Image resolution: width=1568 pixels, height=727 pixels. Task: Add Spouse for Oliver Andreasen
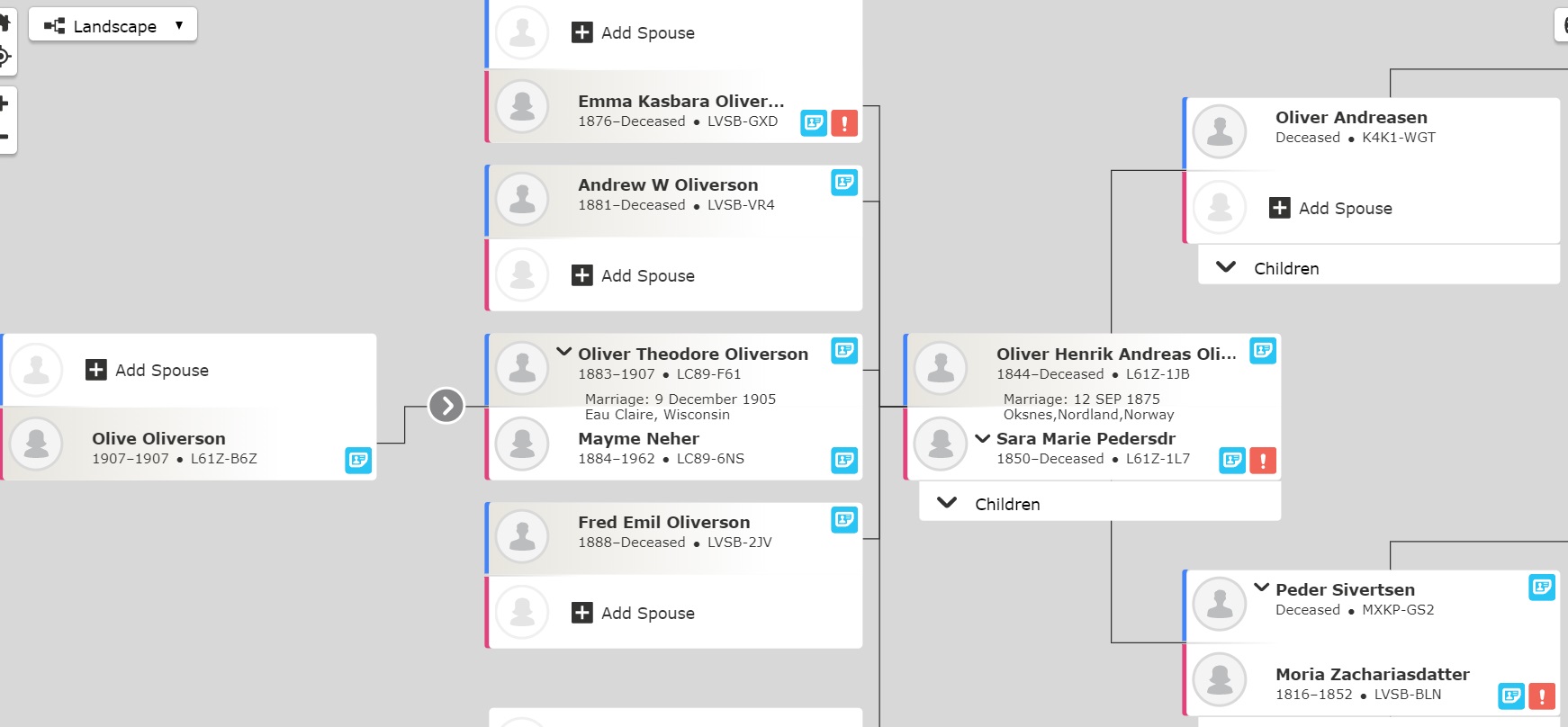coord(1331,208)
